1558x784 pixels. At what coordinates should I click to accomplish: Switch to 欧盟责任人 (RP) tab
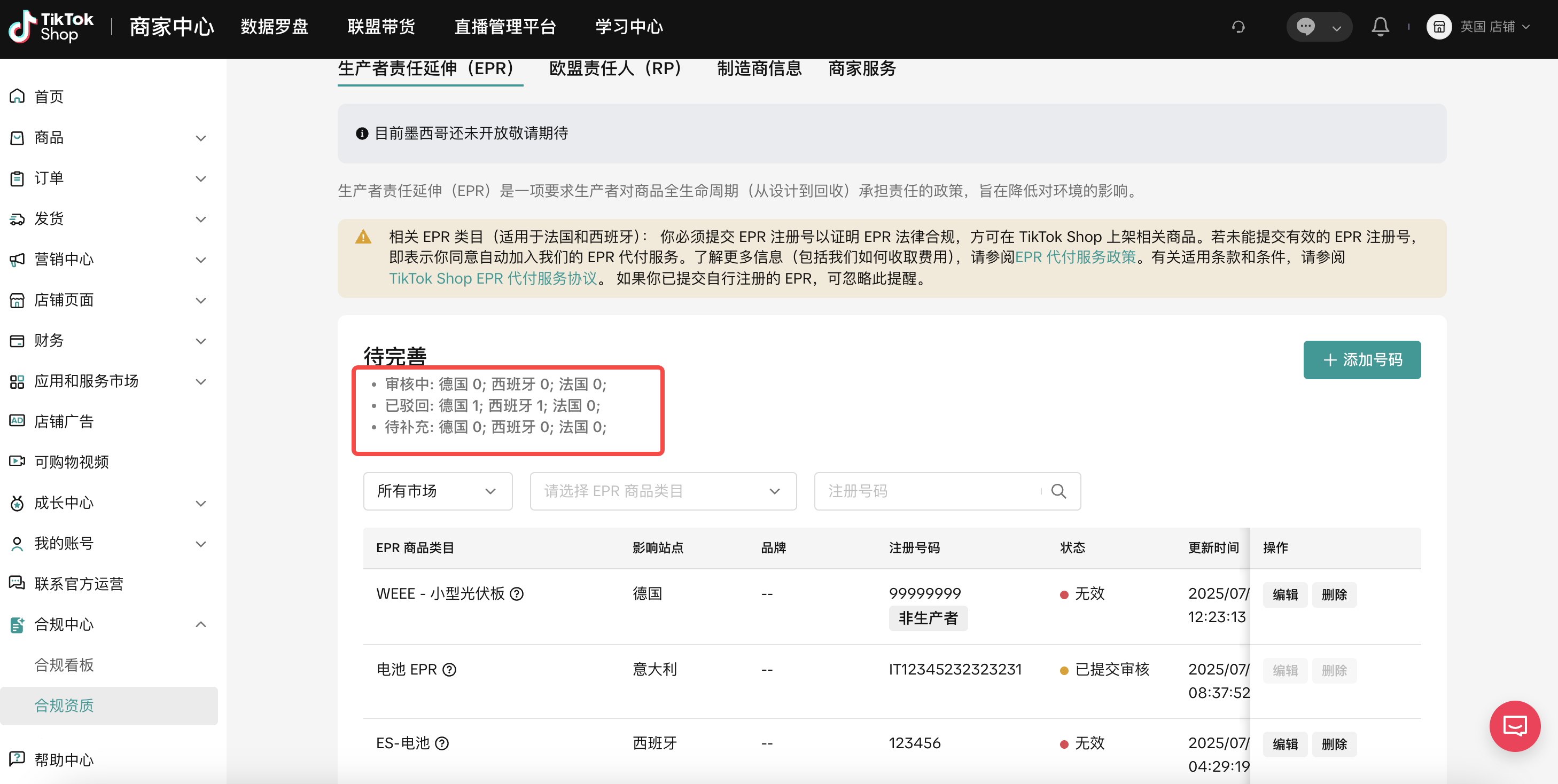[x=615, y=68]
